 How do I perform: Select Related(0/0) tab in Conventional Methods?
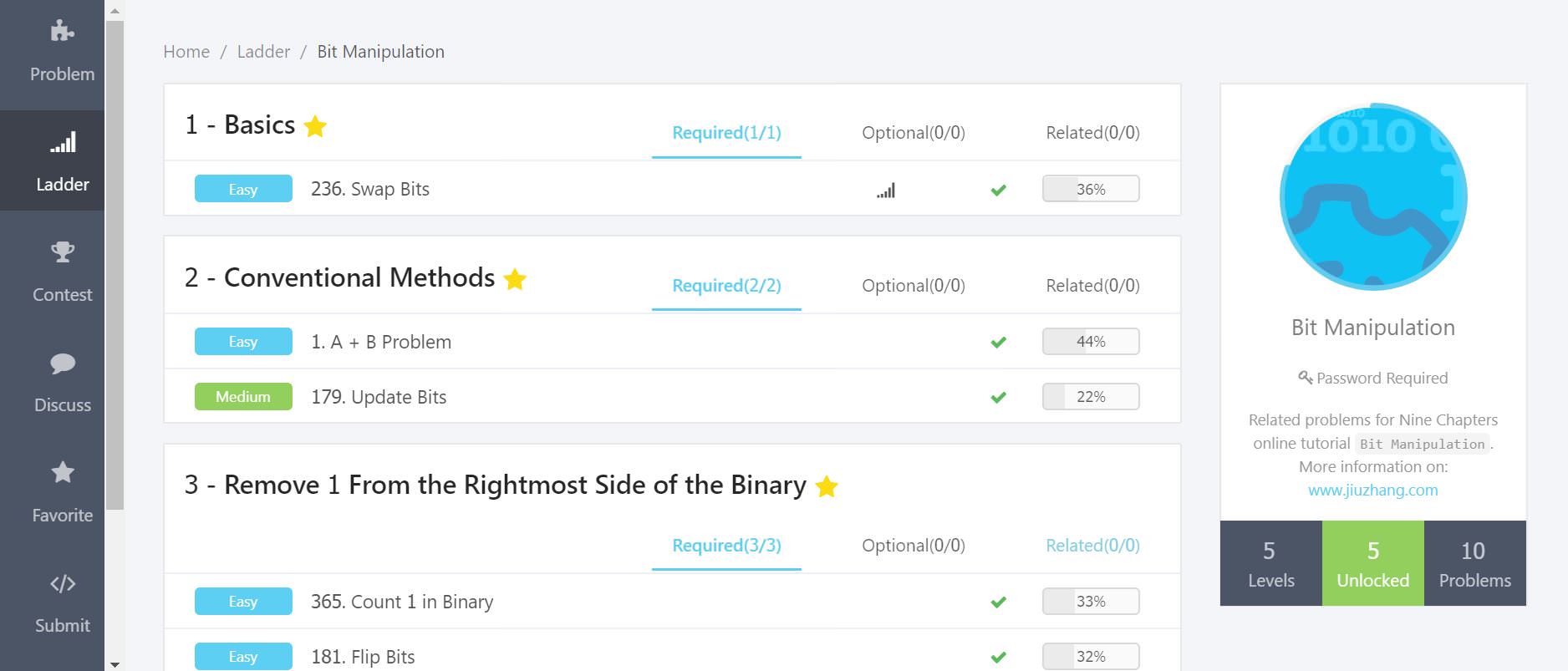1092,286
